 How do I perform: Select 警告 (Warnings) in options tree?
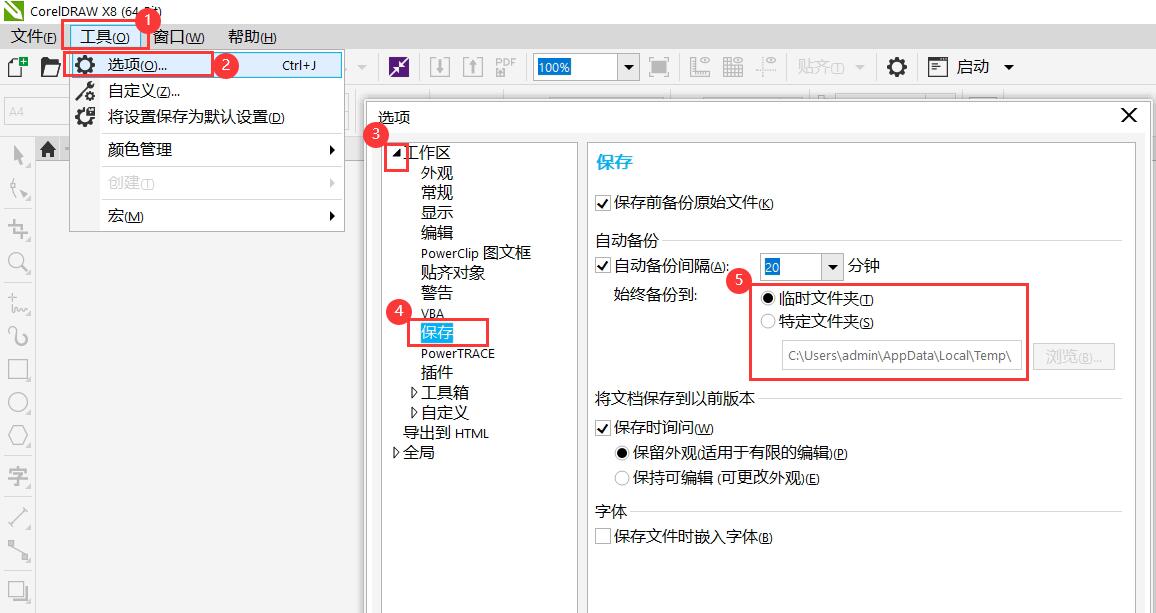(436, 293)
